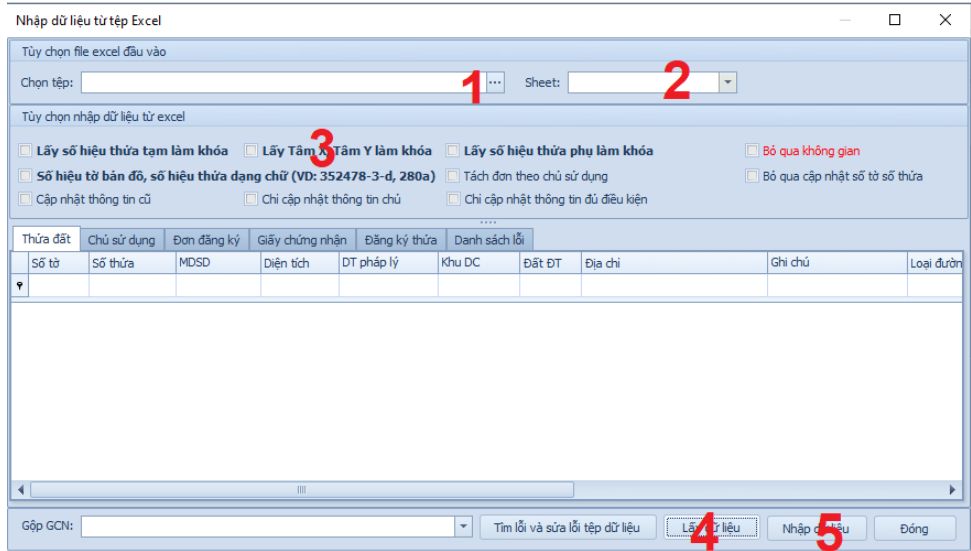Click the Diện tích column header
The height and width of the screenshot is (551, 971).
tap(300, 263)
